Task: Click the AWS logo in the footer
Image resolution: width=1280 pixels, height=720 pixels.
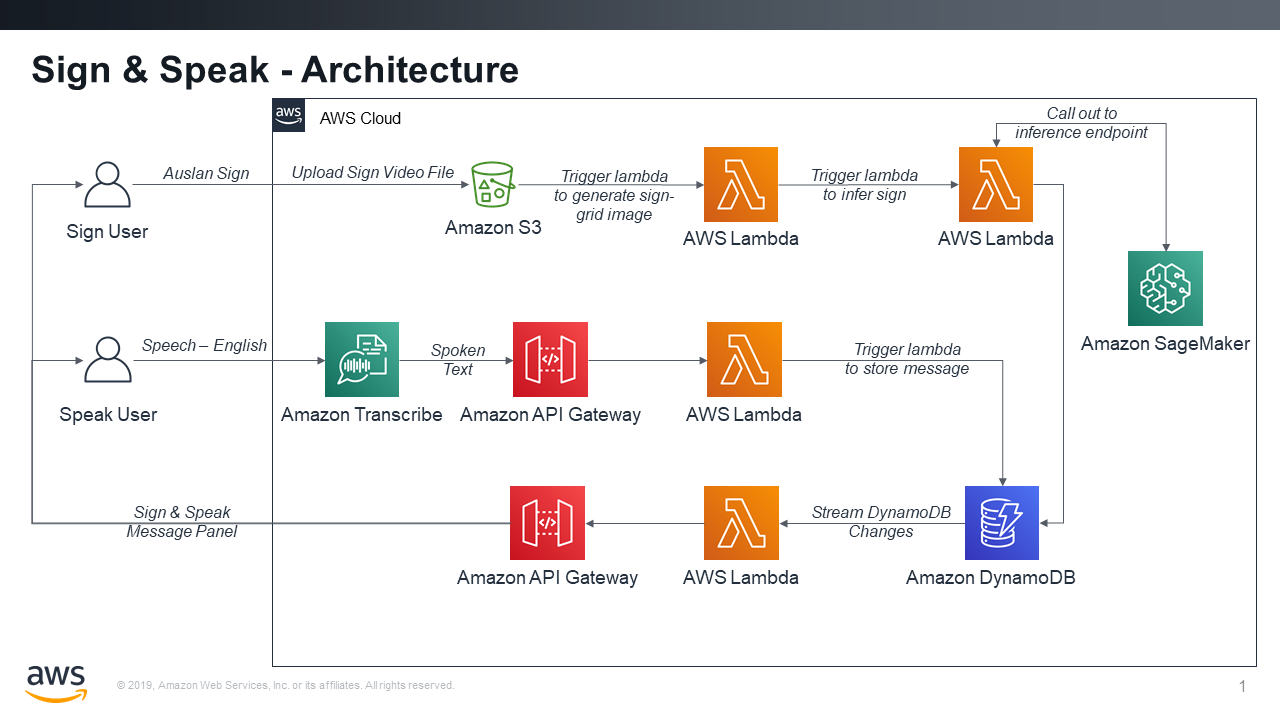Action: [56, 682]
